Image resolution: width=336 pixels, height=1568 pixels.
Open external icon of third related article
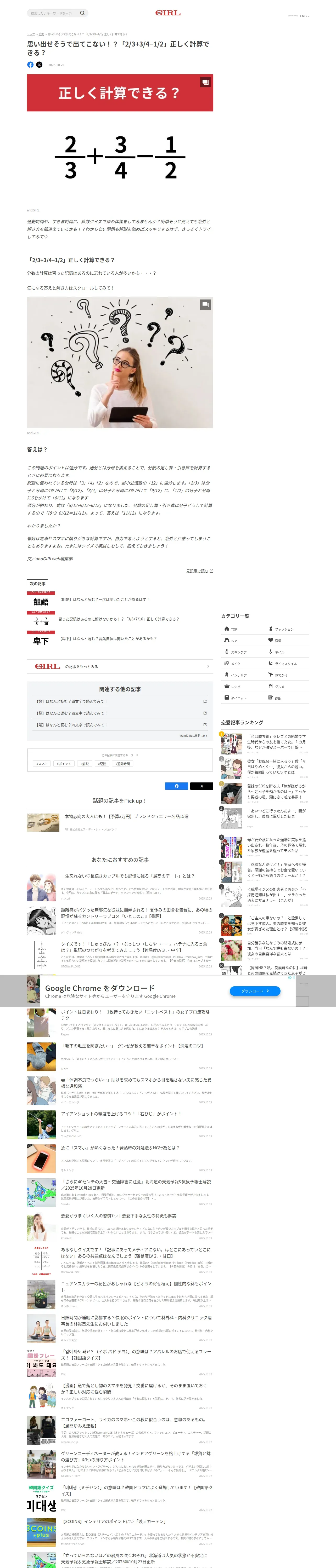tap(205, 725)
